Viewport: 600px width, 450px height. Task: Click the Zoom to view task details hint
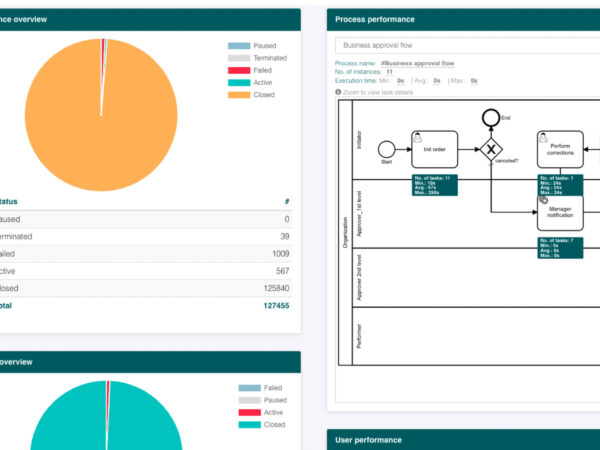(378, 92)
